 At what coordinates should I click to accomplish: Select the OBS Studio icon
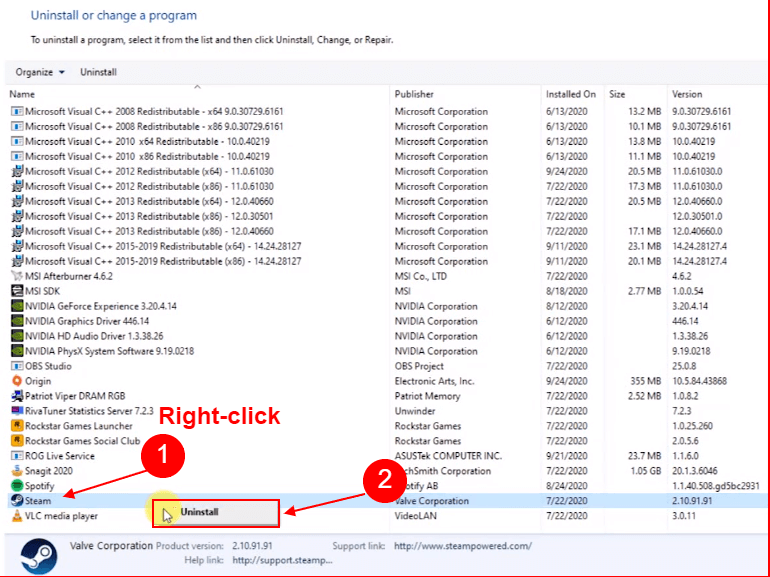click(x=17, y=366)
